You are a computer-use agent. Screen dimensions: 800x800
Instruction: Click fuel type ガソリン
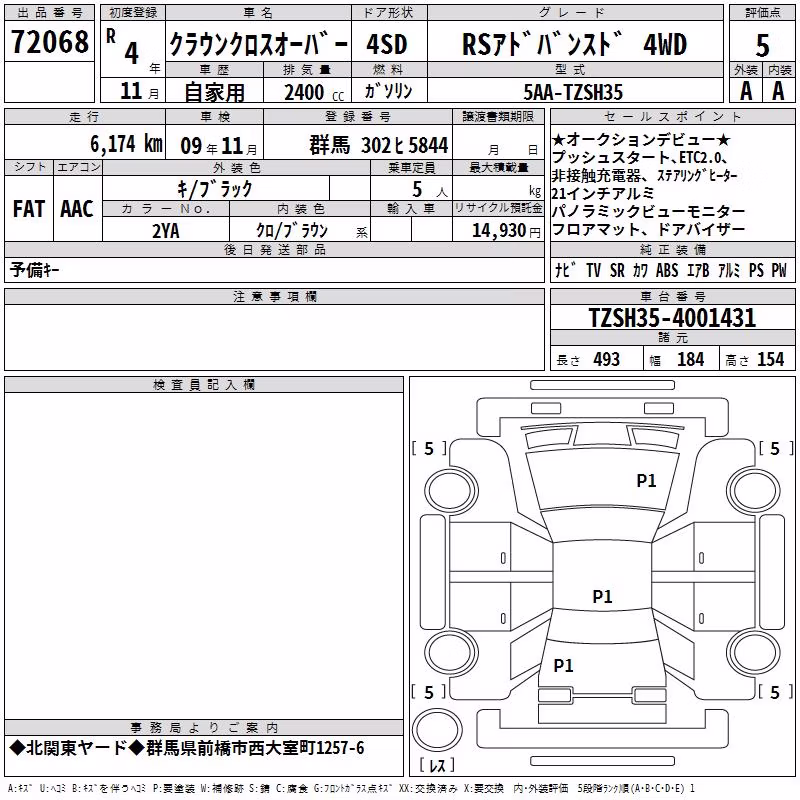coord(388,91)
